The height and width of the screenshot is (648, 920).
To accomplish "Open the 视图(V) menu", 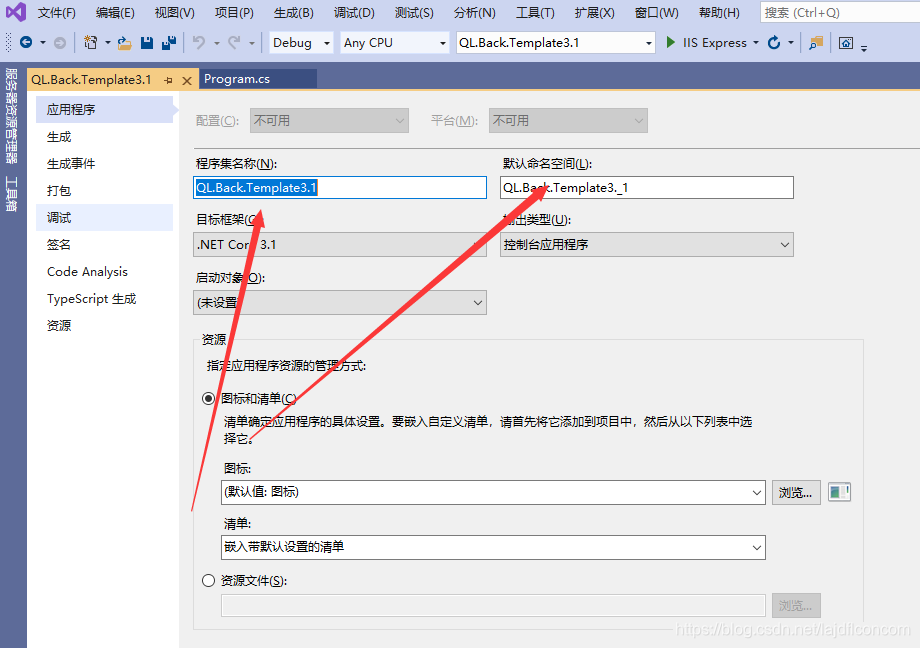I will click(175, 12).
